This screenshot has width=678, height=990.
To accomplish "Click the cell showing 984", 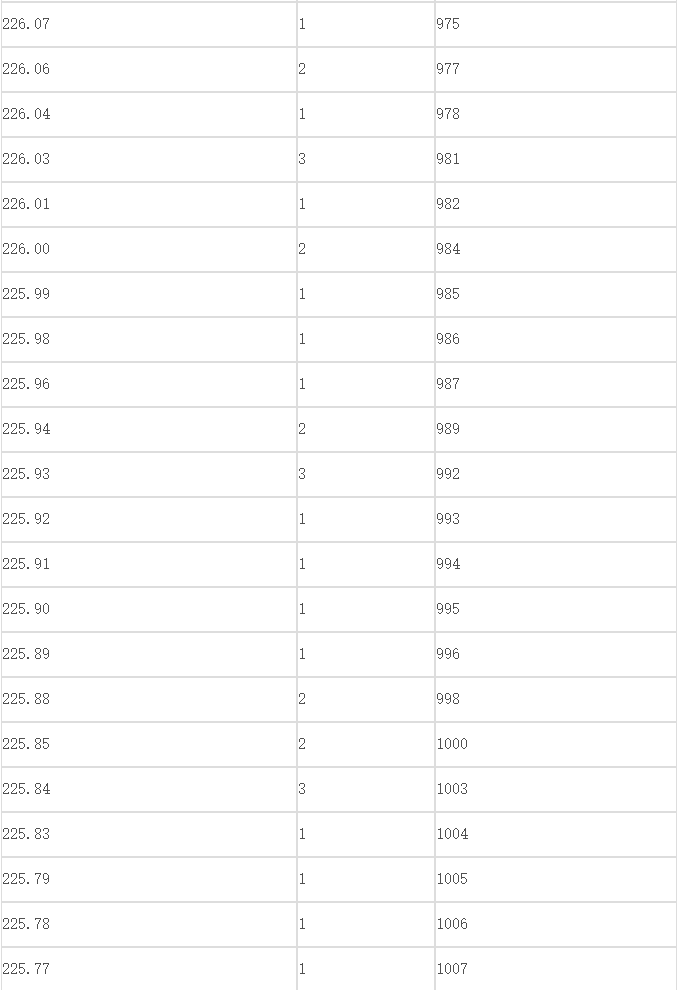I will tap(556, 249).
